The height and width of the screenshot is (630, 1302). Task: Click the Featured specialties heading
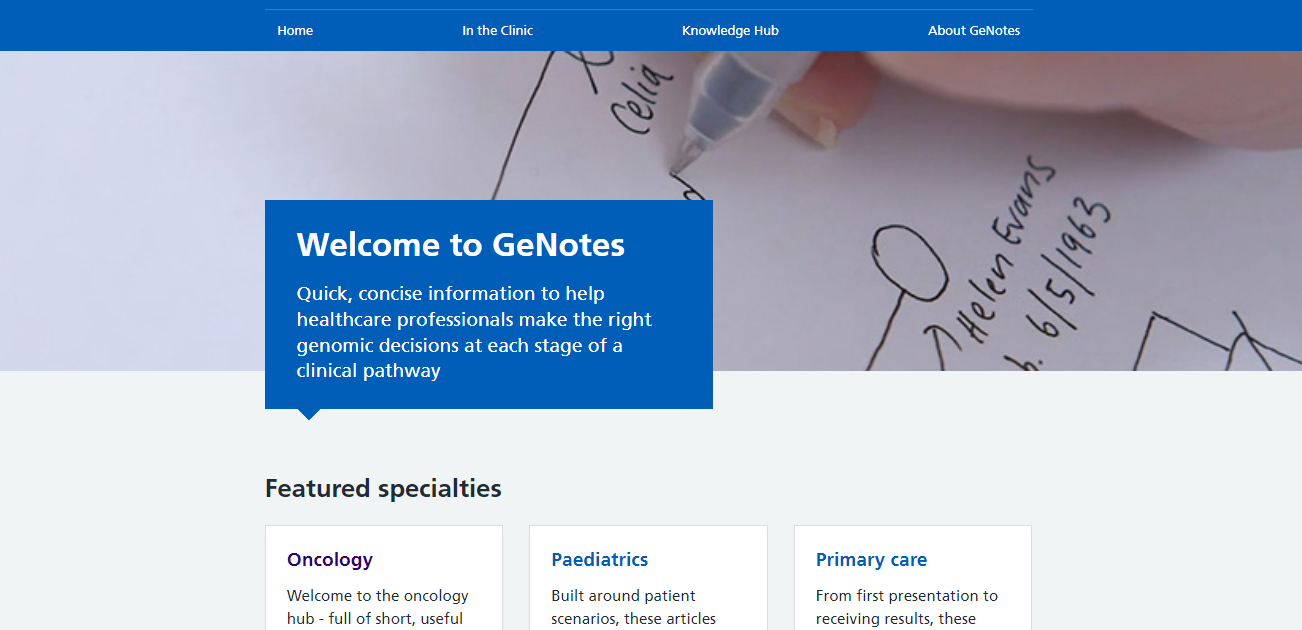click(x=383, y=489)
